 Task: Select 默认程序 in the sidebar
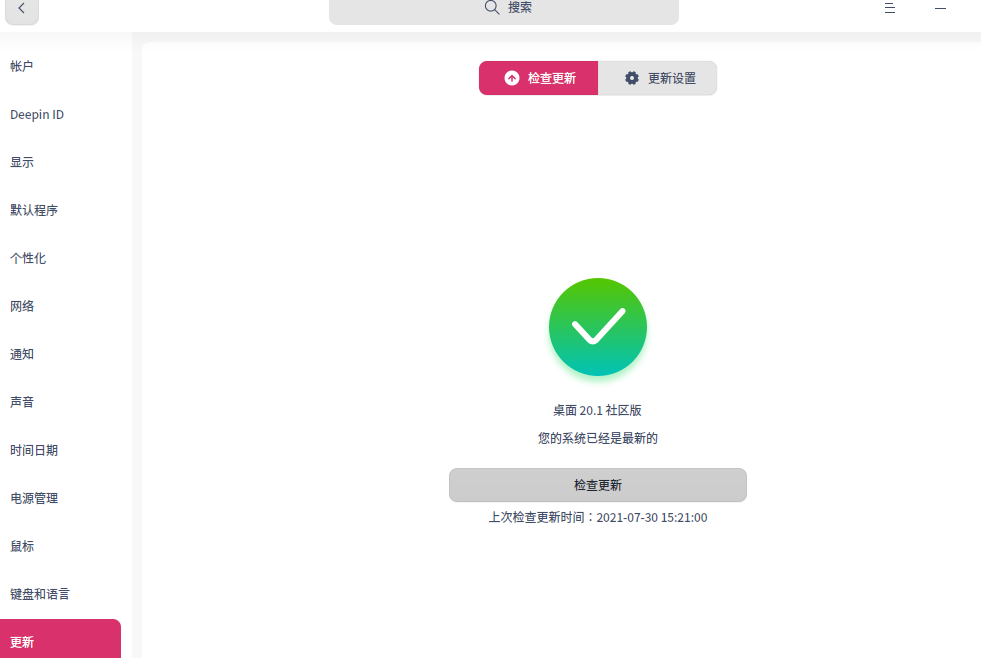pos(34,210)
